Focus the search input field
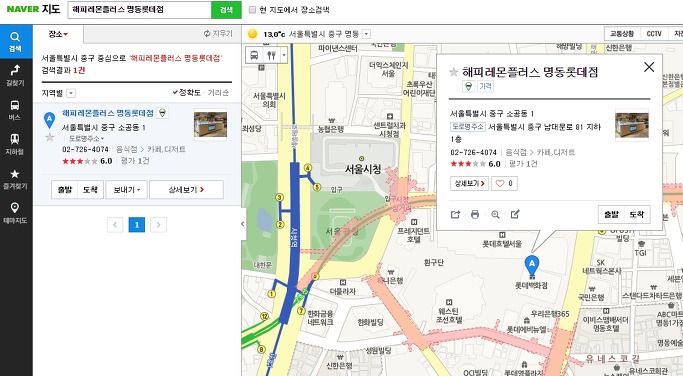This screenshot has height=376, width=683. coord(139,10)
